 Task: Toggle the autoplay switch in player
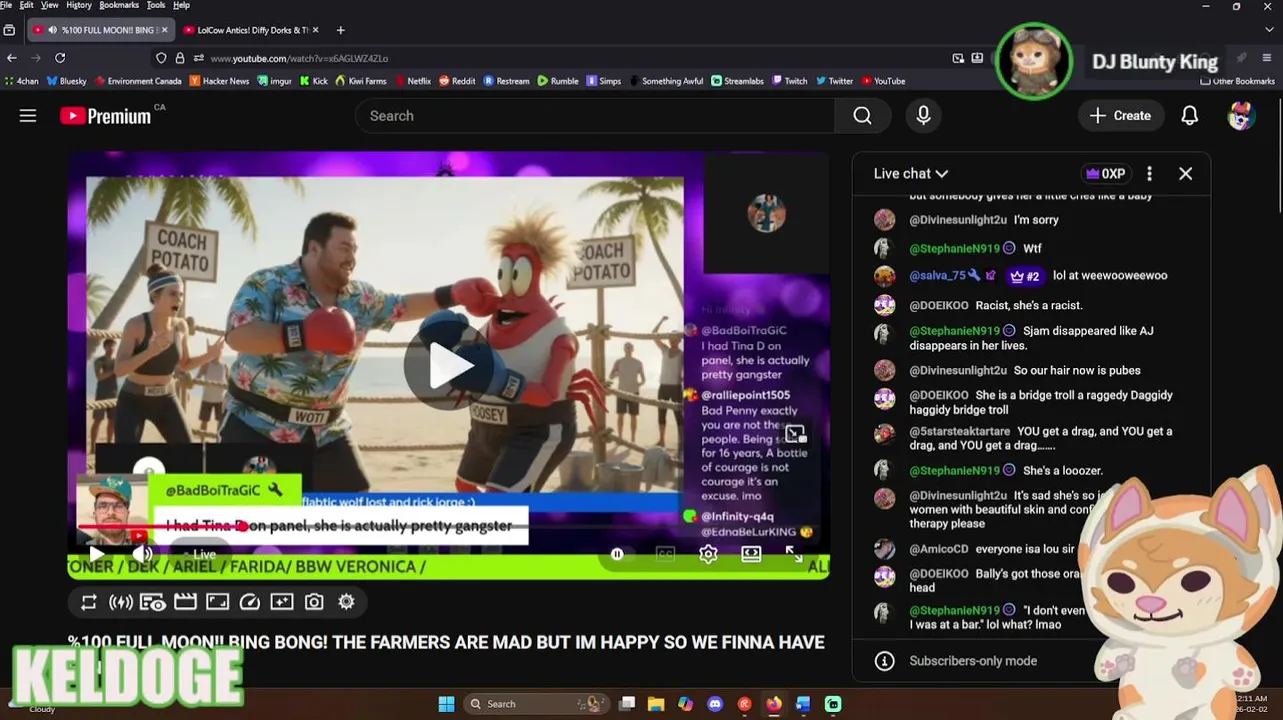pos(618,554)
